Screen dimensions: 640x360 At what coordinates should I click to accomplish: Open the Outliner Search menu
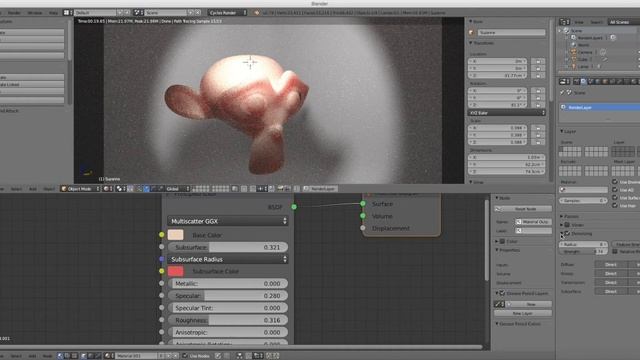pyautogui.click(x=596, y=22)
